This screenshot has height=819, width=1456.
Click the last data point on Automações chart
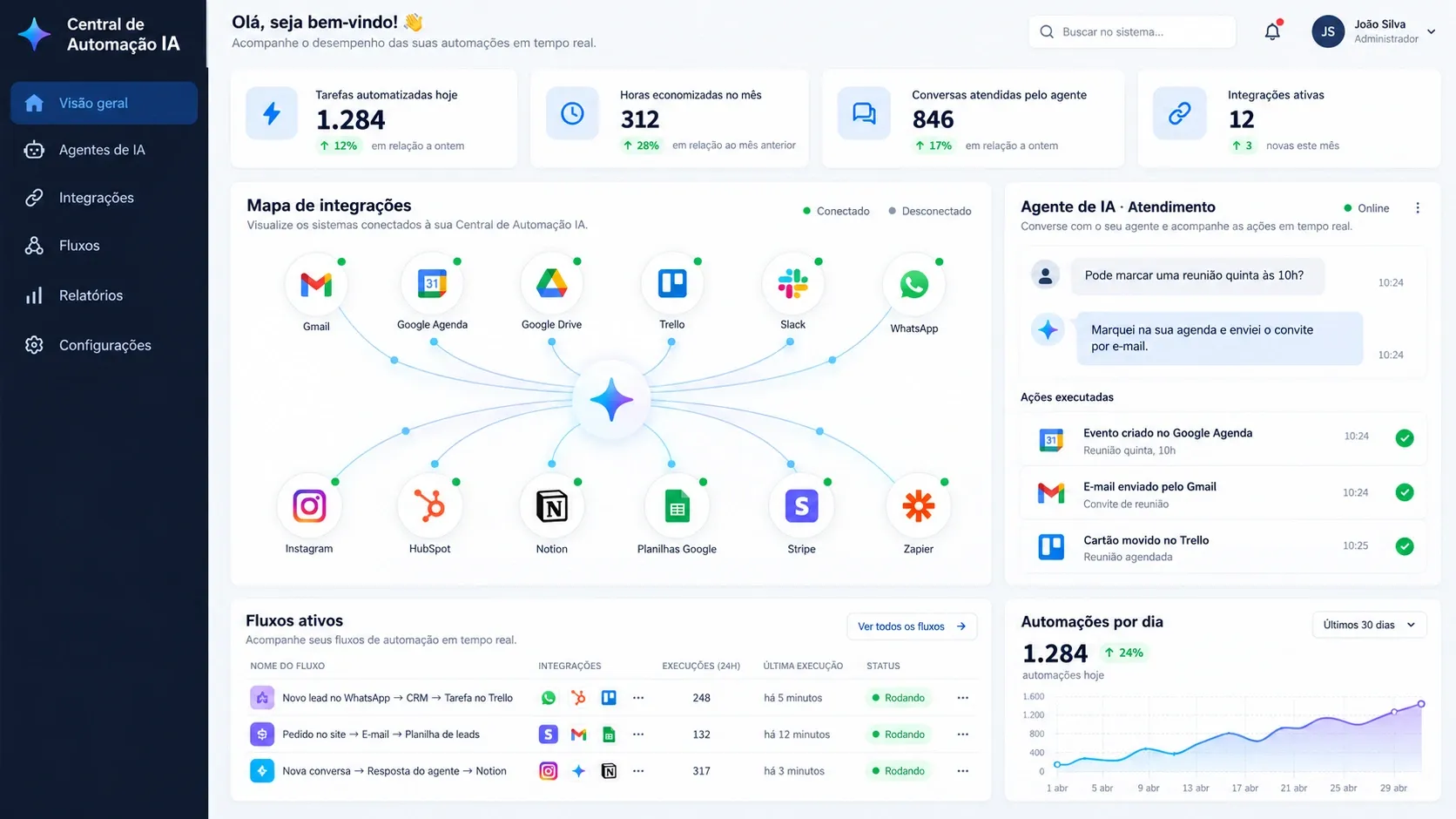coord(1421,704)
